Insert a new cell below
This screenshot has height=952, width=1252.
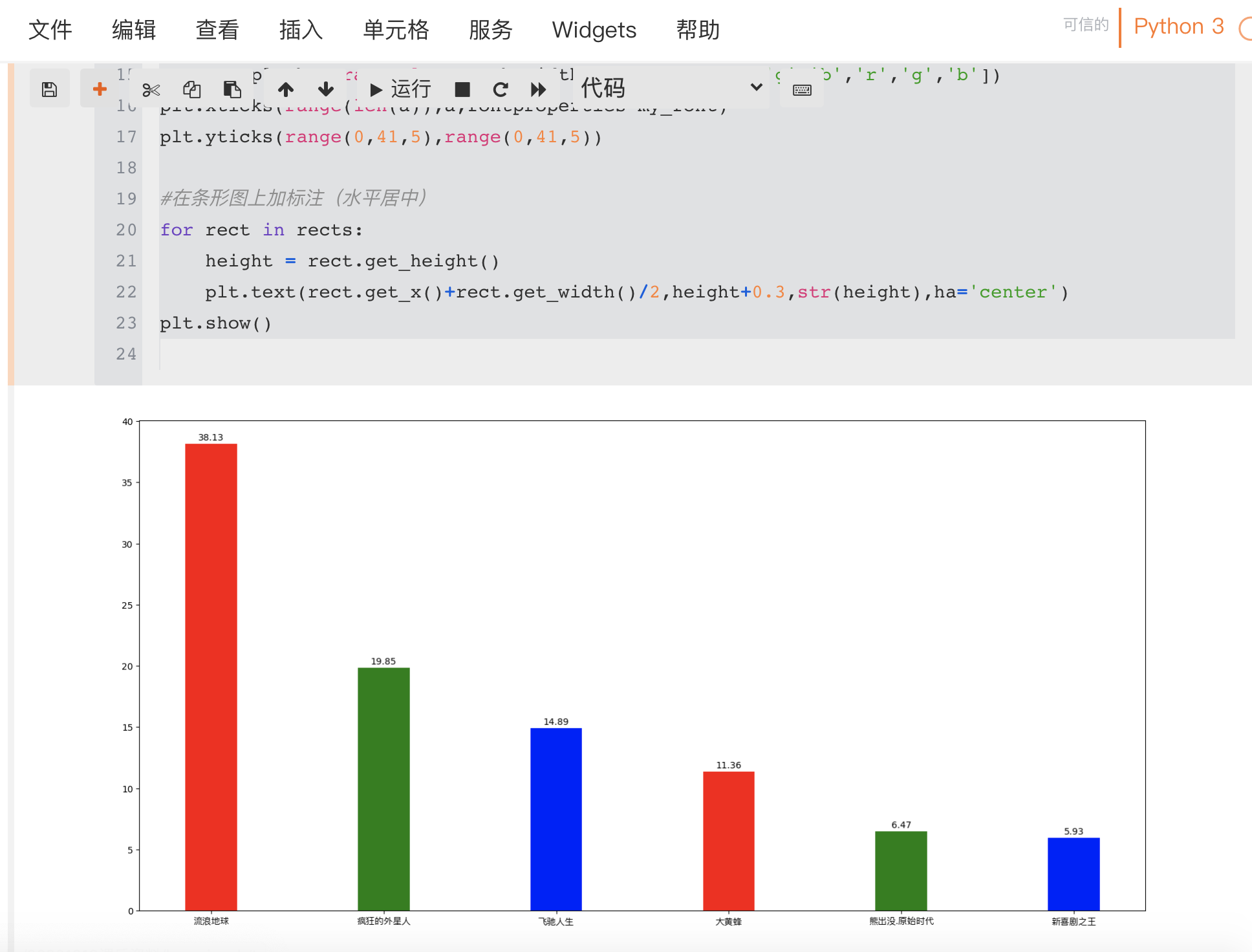(98, 89)
